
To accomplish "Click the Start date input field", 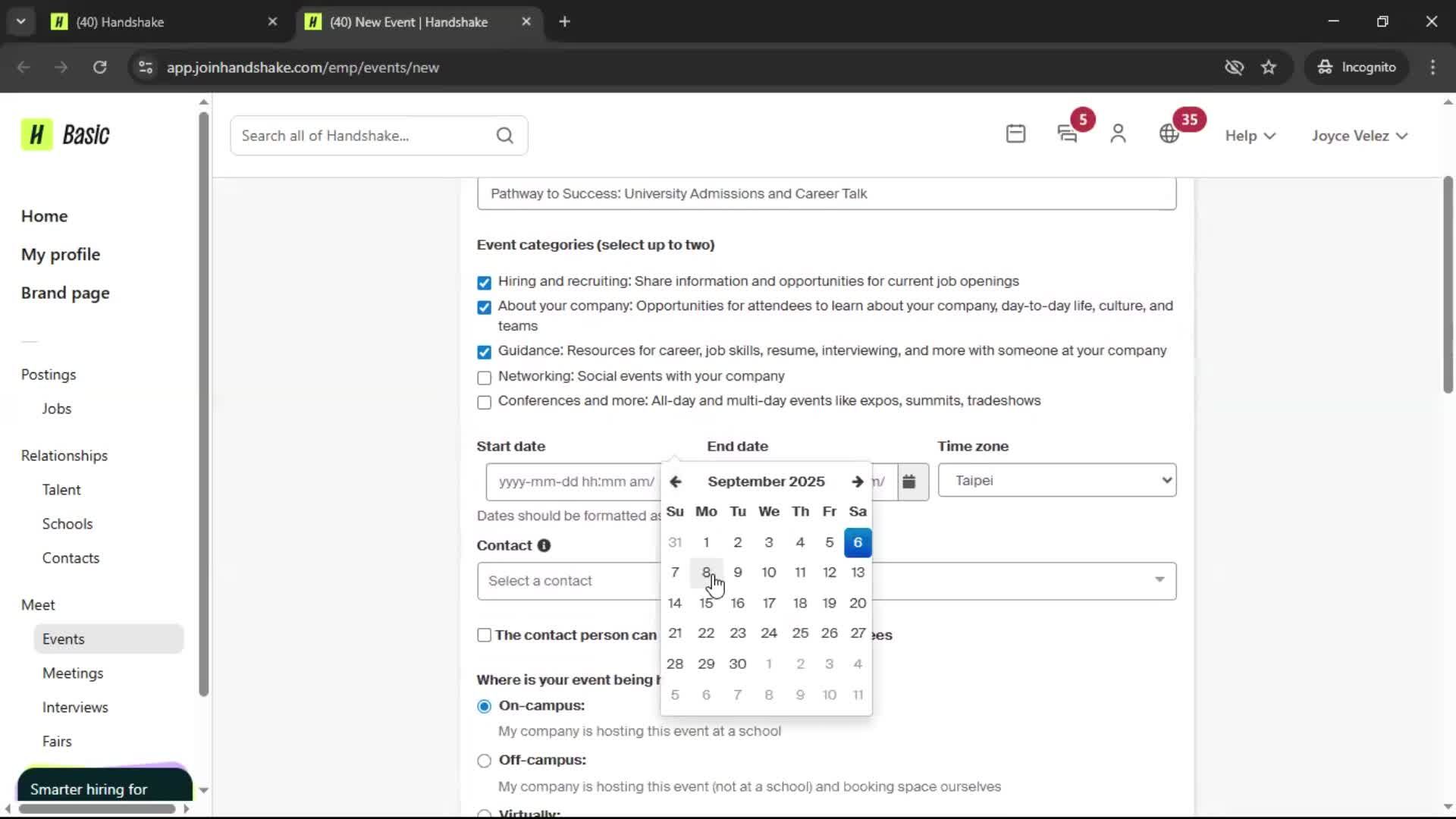I will point(574,482).
